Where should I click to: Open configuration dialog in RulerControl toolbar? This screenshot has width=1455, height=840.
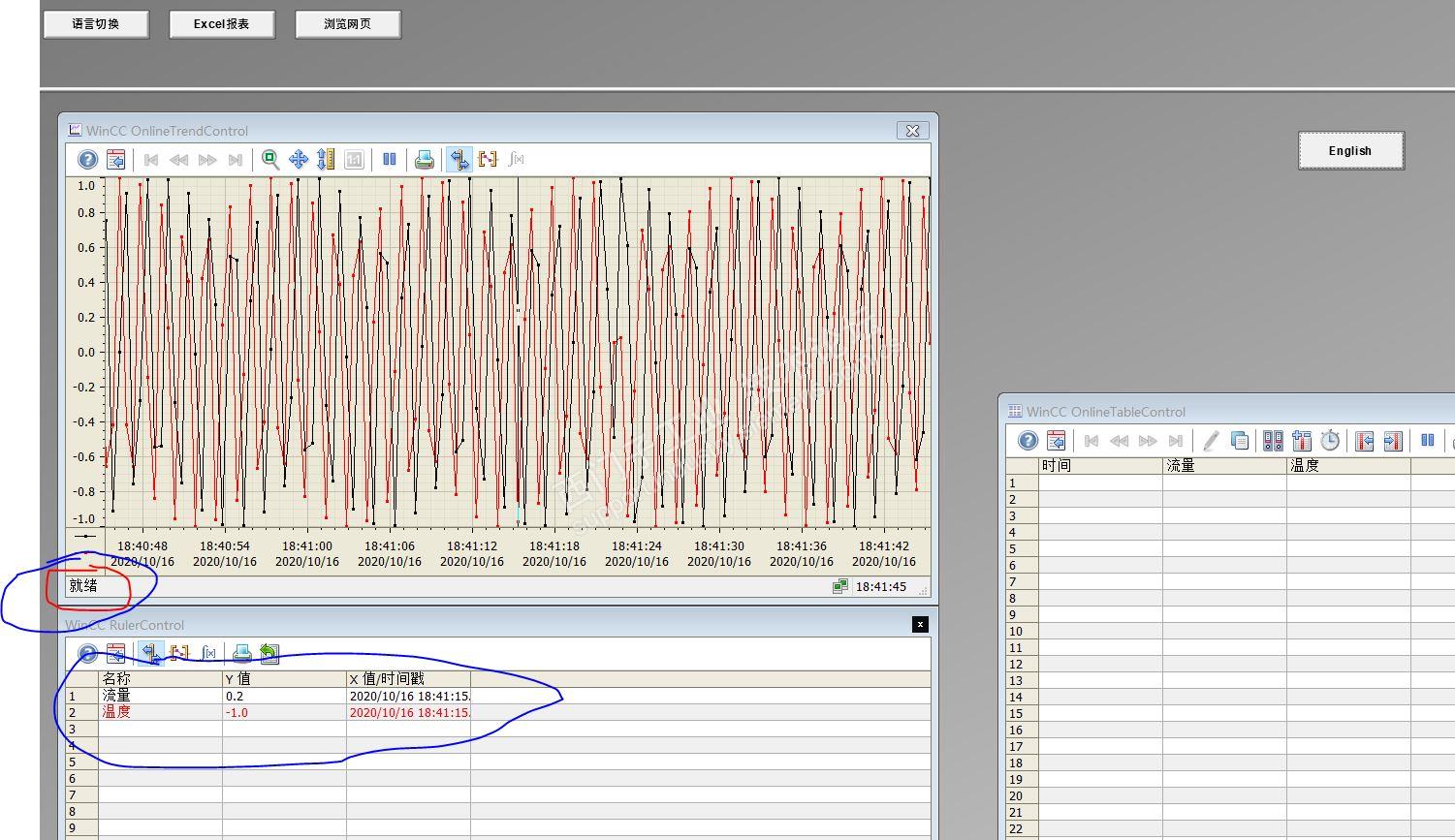click(115, 654)
